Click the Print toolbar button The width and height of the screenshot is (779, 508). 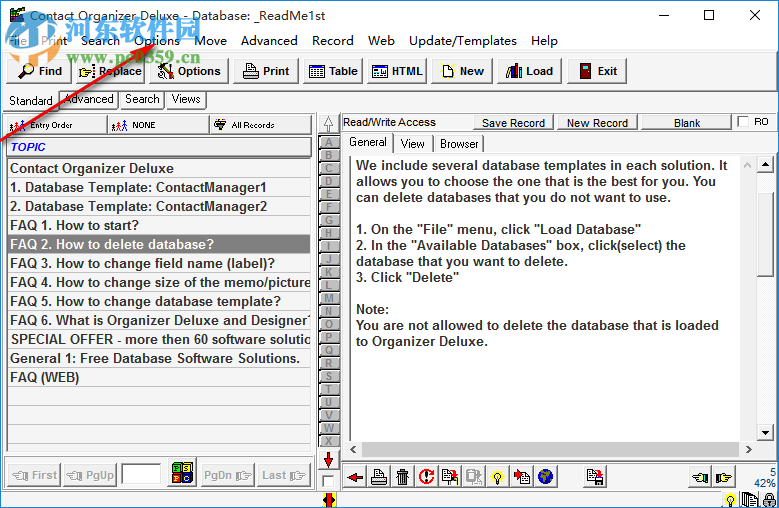pos(266,71)
